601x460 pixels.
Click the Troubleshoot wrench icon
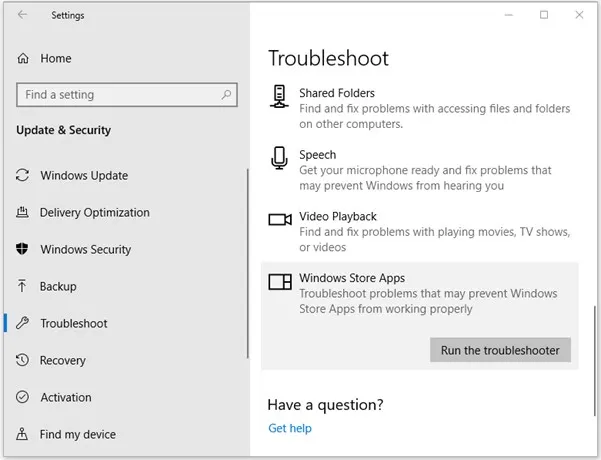(x=22, y=324)
